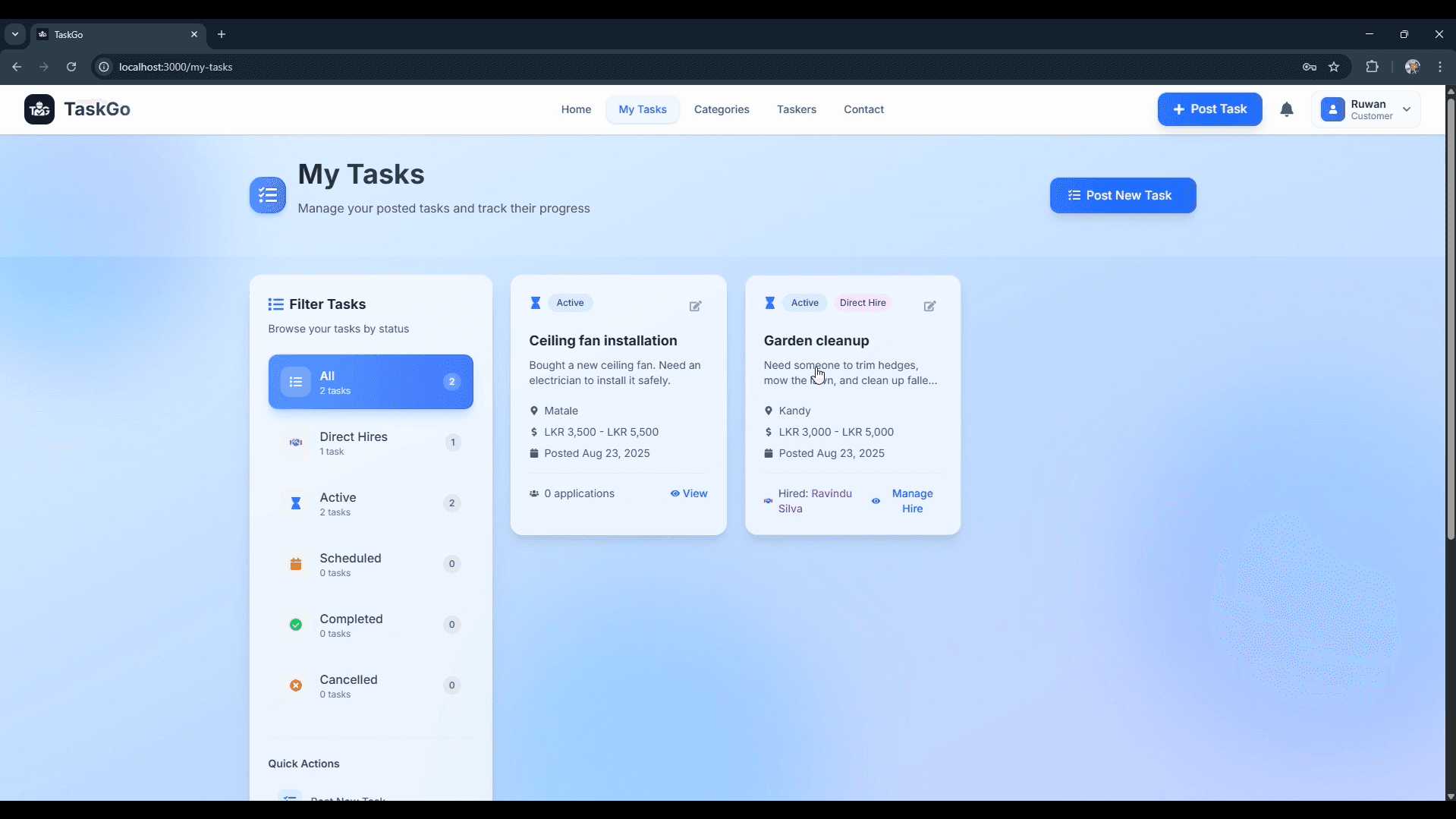This screenshot has height=819, width=1456.
Task: Open the browser tab search dropdown
Action: point(15,34)
